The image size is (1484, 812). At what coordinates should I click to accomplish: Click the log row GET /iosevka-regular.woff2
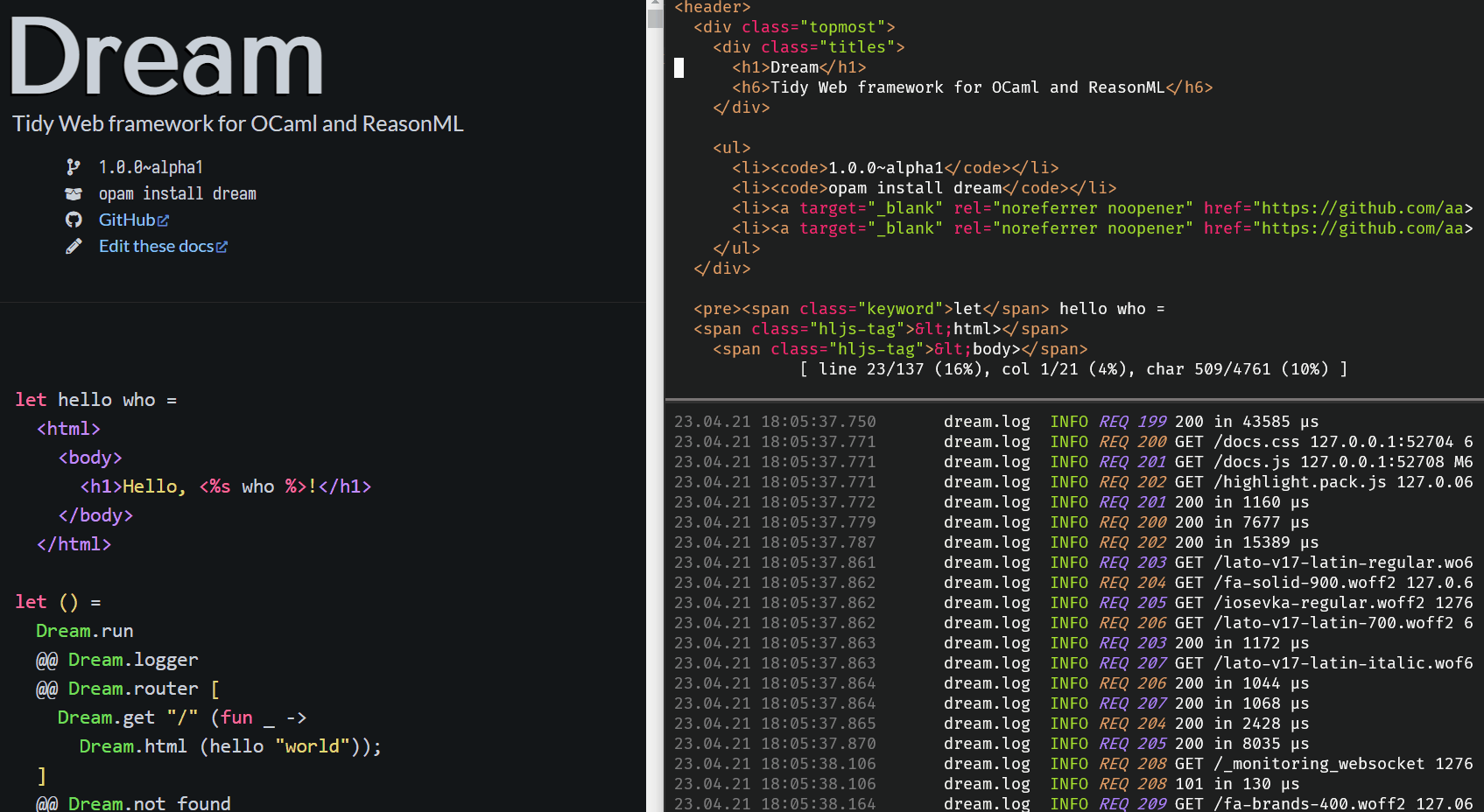[1073, 603]
